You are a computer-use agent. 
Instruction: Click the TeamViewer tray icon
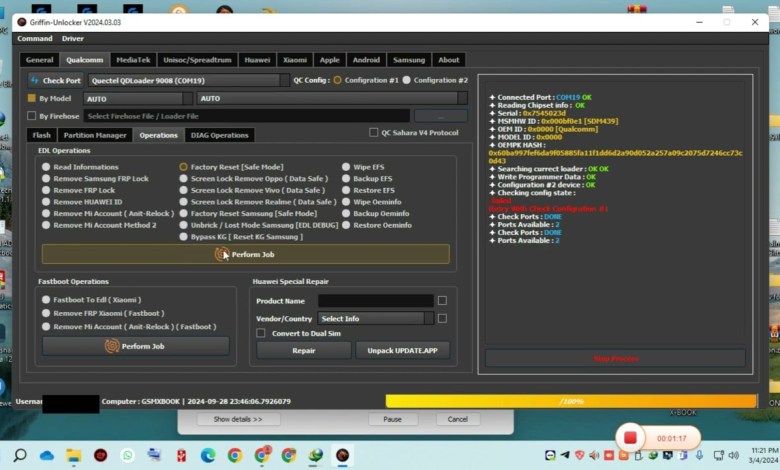tap(550, 455)
